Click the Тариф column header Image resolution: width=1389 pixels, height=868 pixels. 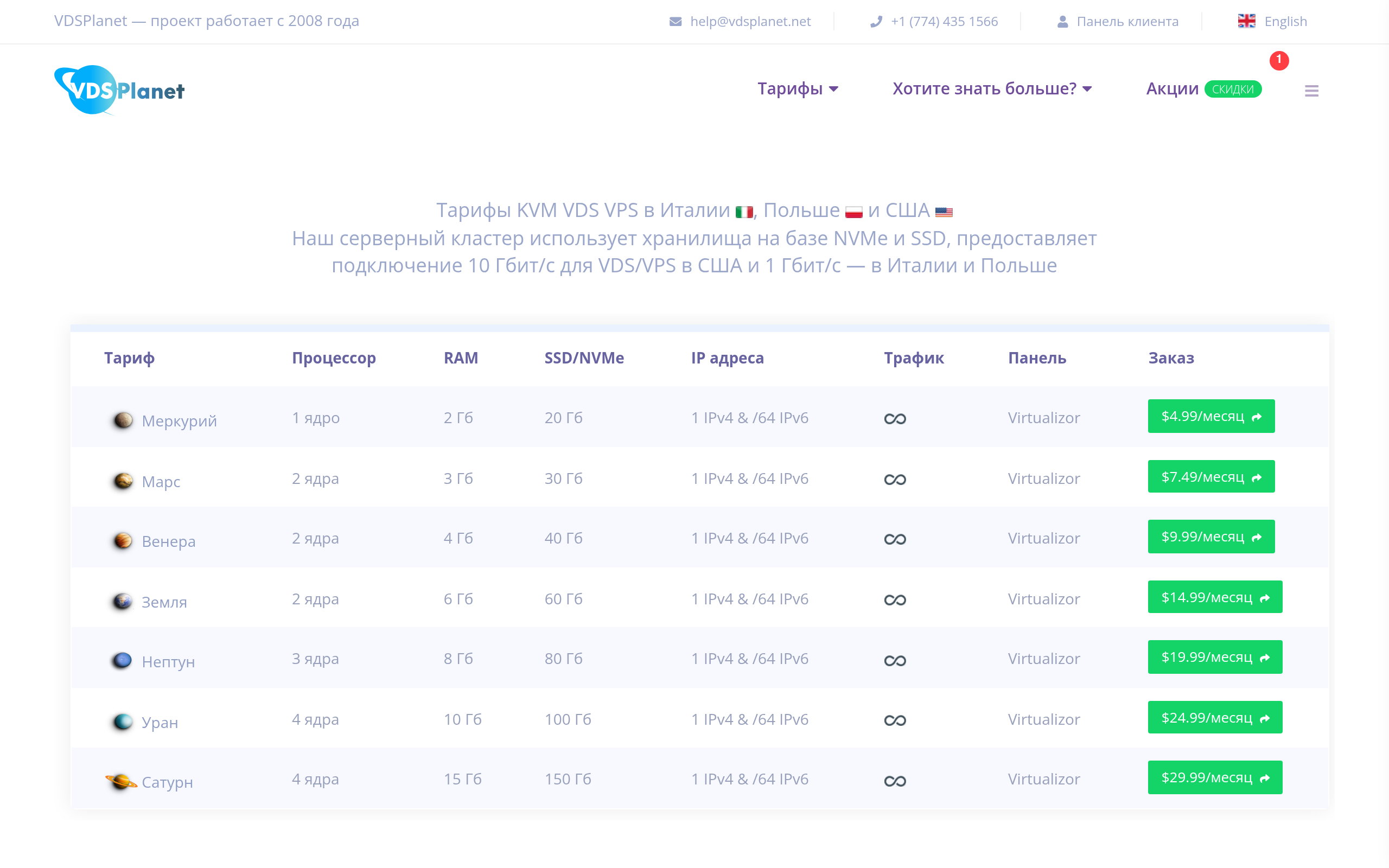[129, 358]
